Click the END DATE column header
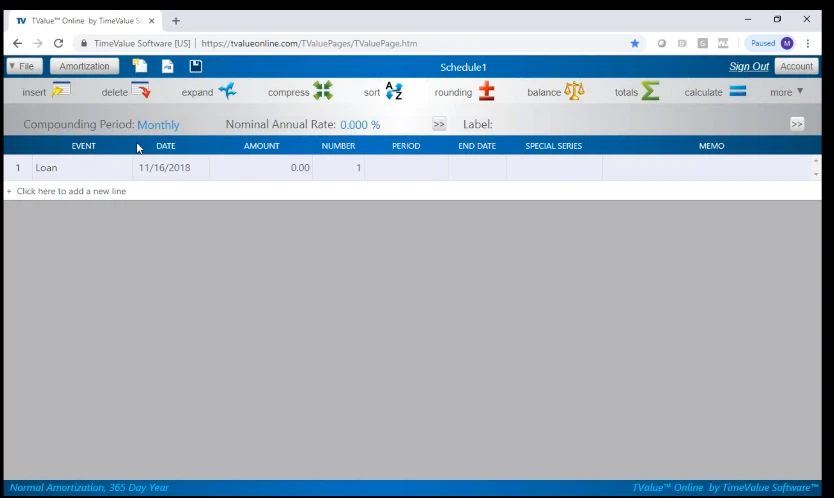The width and height of the screenshot is (834, 498). (477, 146)
